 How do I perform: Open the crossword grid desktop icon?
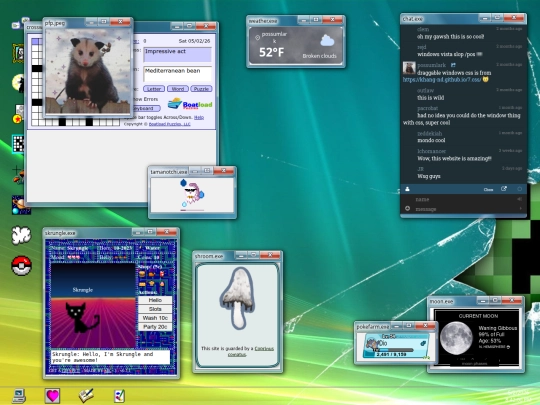pyautogui.click(x=18, y=144)
